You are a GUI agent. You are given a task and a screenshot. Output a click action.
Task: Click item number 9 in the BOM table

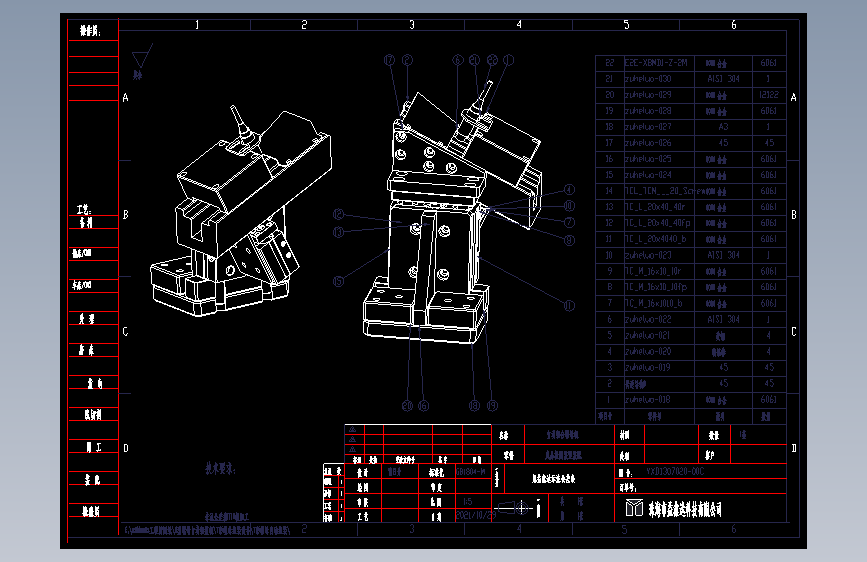pos(609,272)
